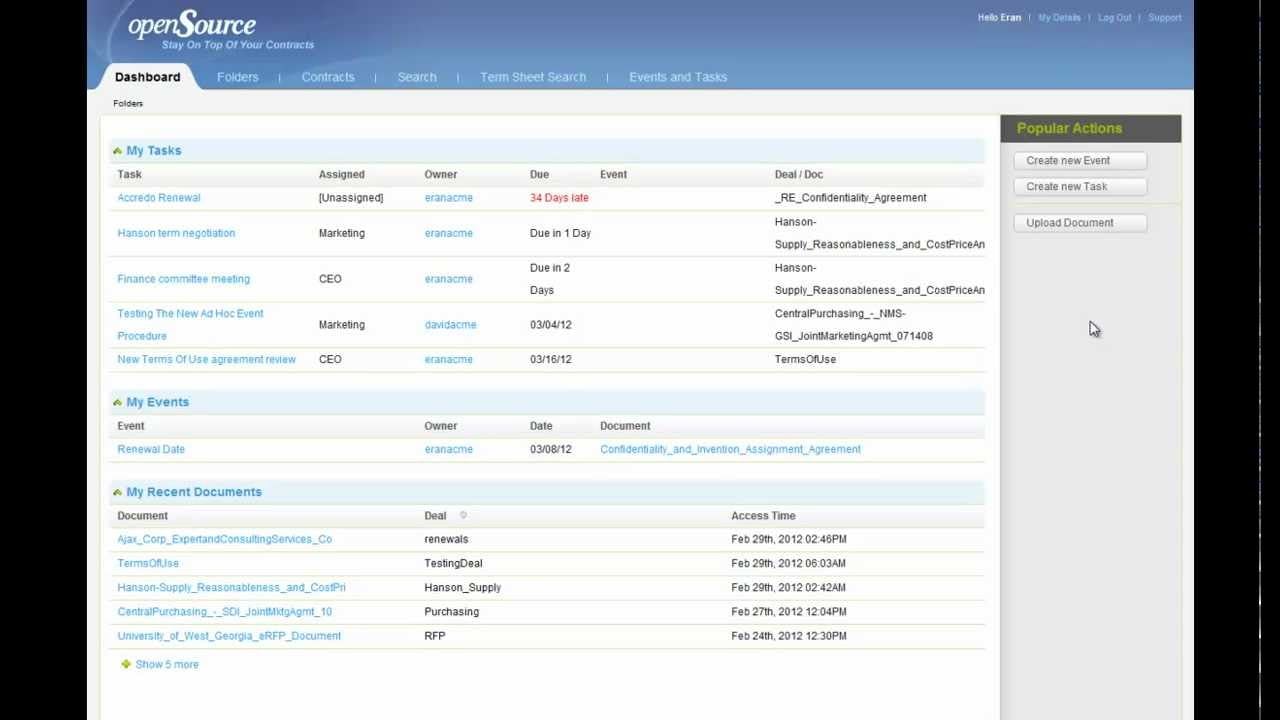Show 5 more recent documents
This screenshot has height=720, width=1280.
coord(166,664)
